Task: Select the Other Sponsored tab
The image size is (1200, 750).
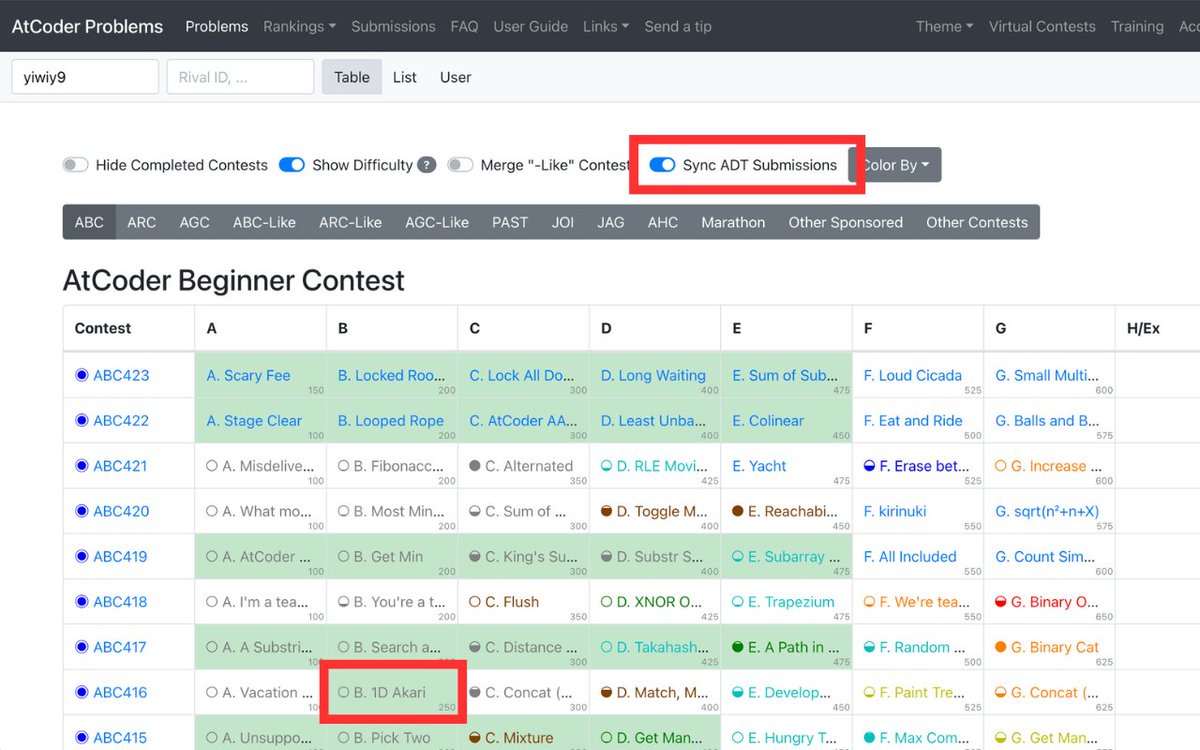Action: click(x=846, y=222)
